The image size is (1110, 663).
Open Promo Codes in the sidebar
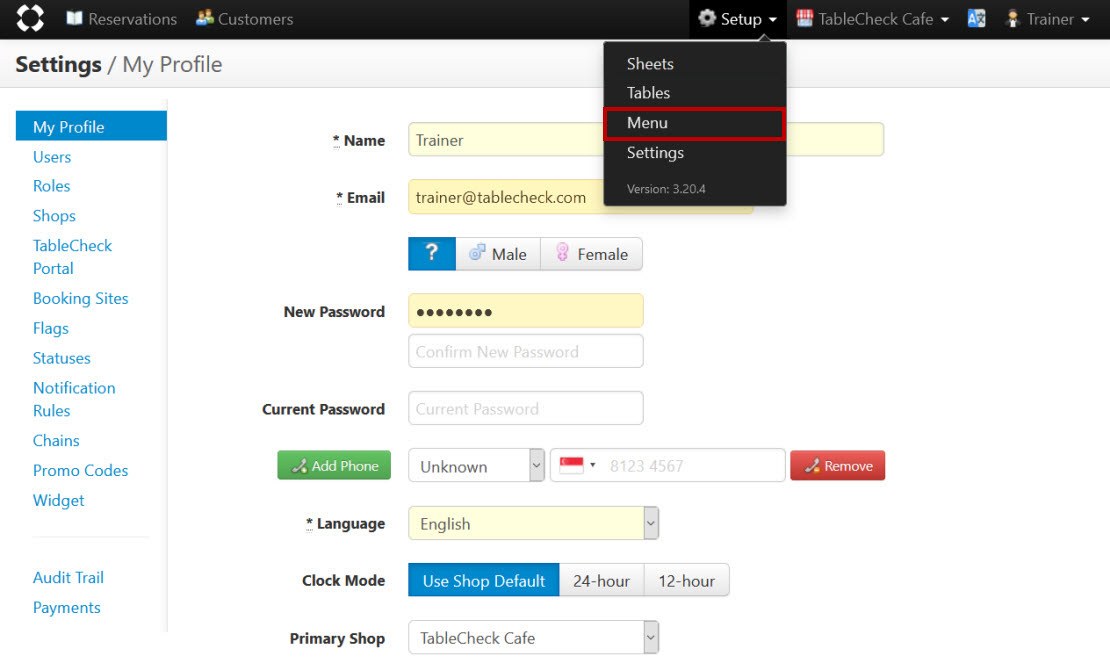pos(81,471)
